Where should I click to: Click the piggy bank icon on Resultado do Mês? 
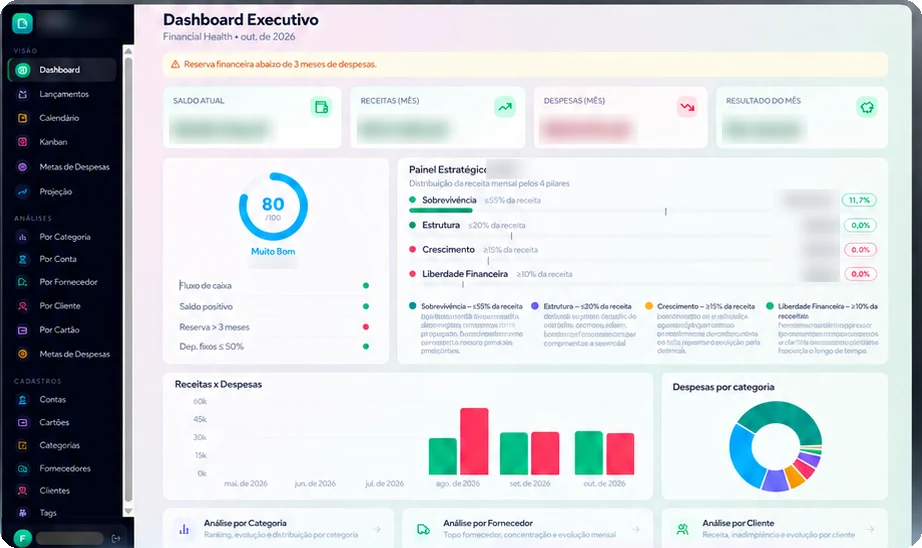pos(867,107)
